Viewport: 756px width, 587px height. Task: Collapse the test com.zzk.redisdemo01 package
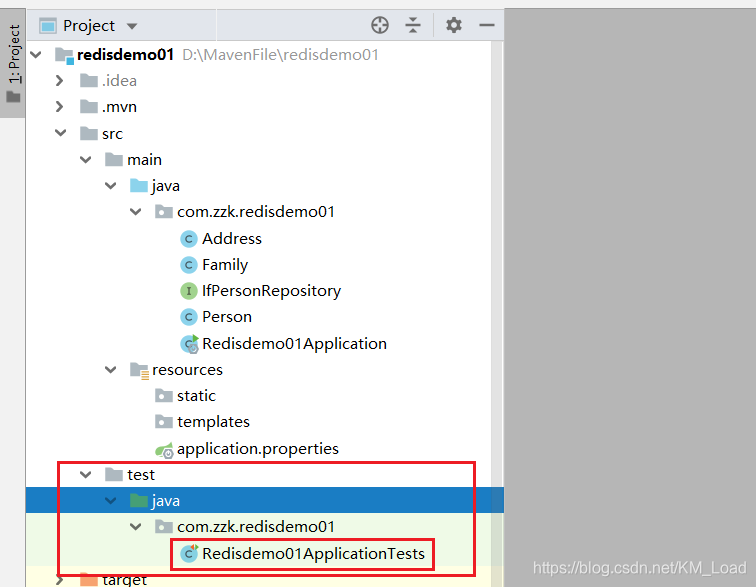click(x=136, y=527)
